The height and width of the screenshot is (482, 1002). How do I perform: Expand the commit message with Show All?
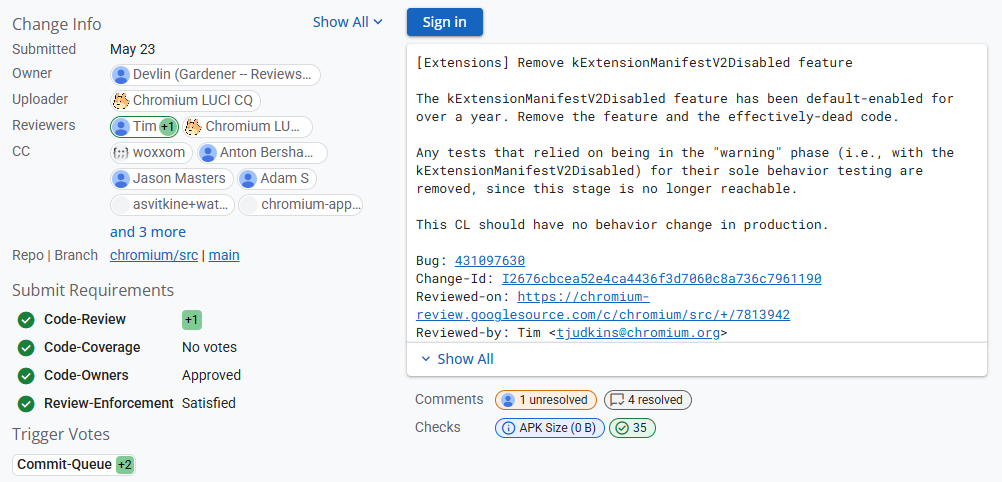tap(457, 359)
